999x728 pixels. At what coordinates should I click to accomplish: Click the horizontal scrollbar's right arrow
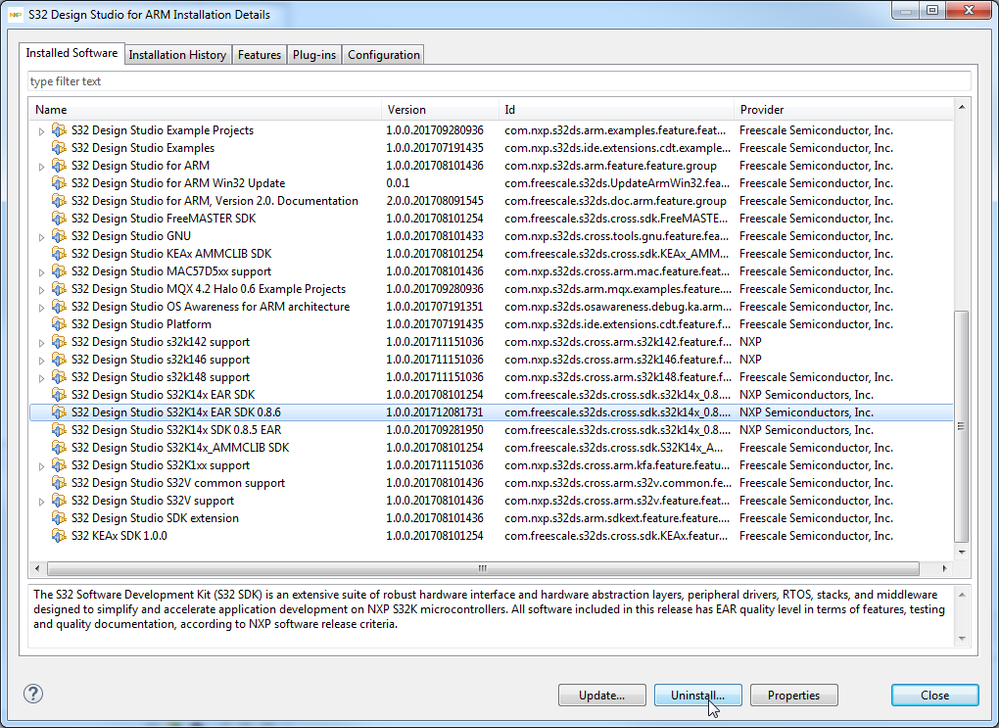(x=944, y=568)
